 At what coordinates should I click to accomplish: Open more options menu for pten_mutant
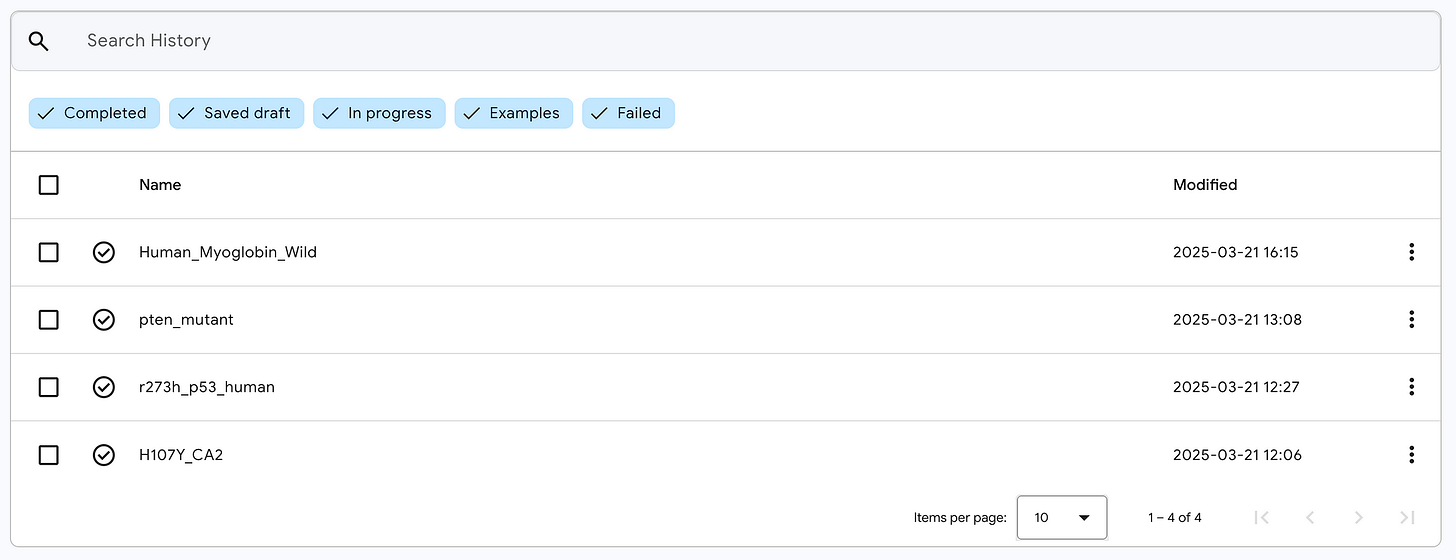(x=1411, y=319)
